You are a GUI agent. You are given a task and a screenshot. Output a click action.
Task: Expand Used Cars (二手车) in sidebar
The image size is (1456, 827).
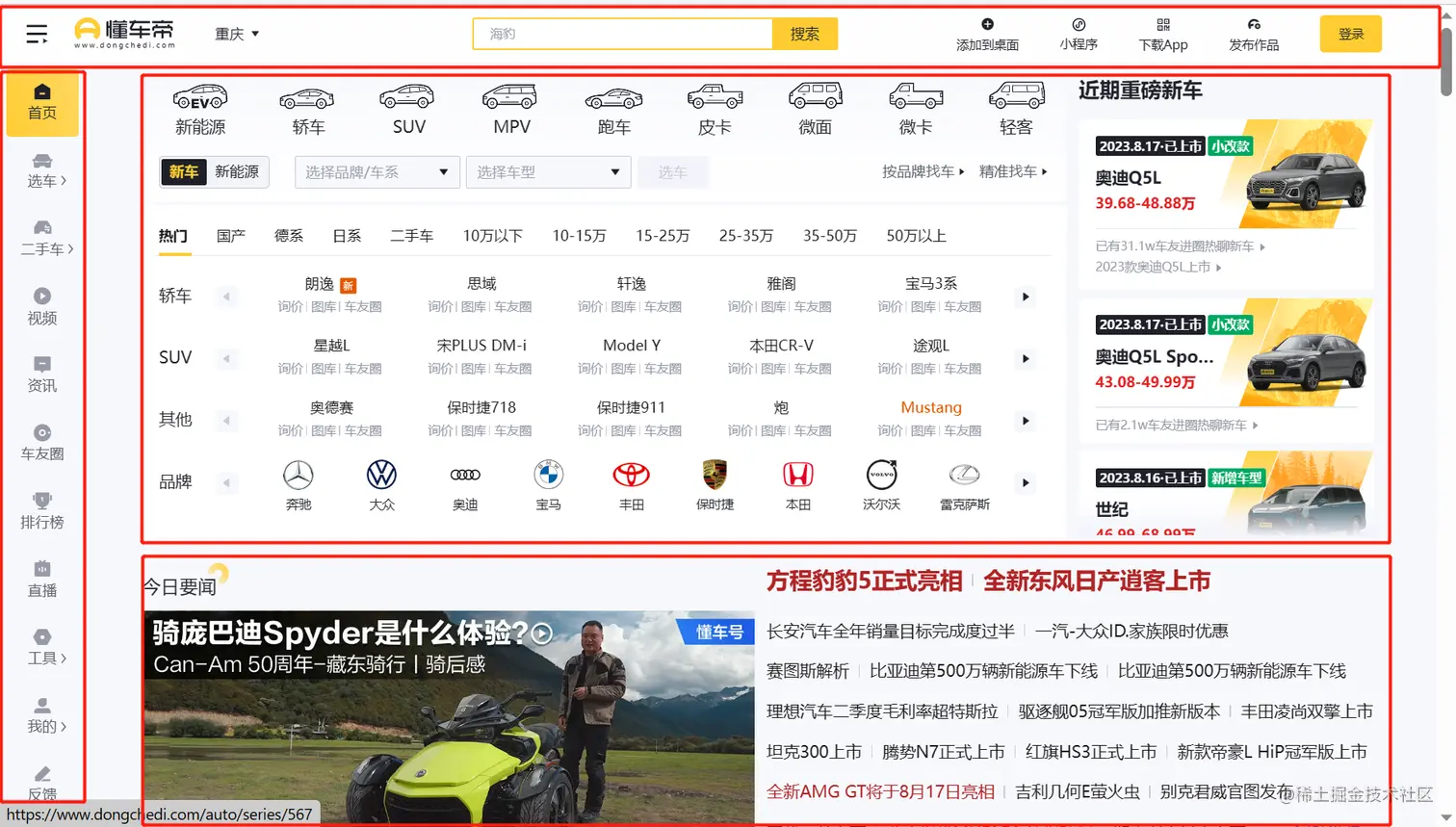coord(46,239)
